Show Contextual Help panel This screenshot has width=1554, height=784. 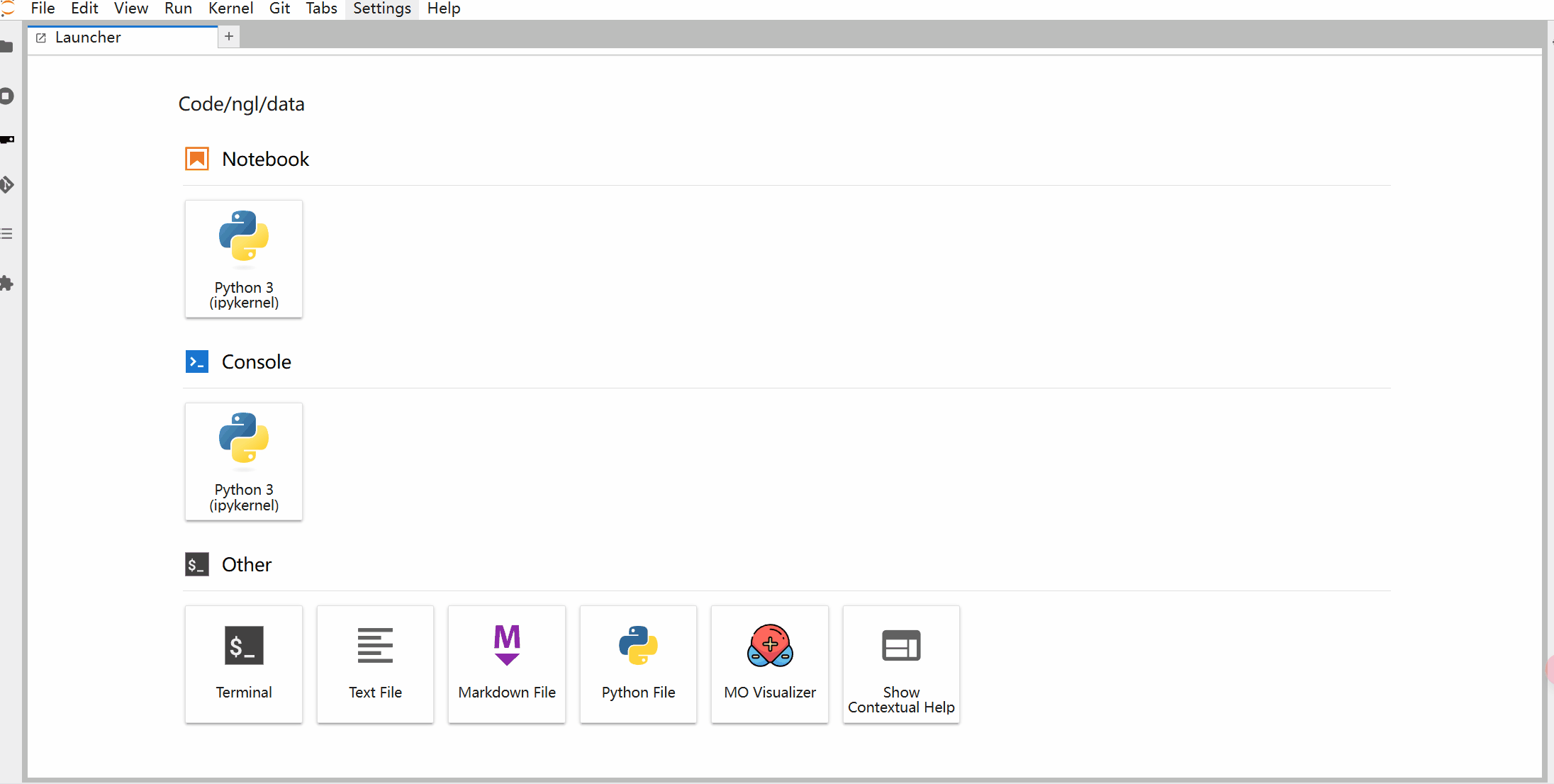point(901,663)
